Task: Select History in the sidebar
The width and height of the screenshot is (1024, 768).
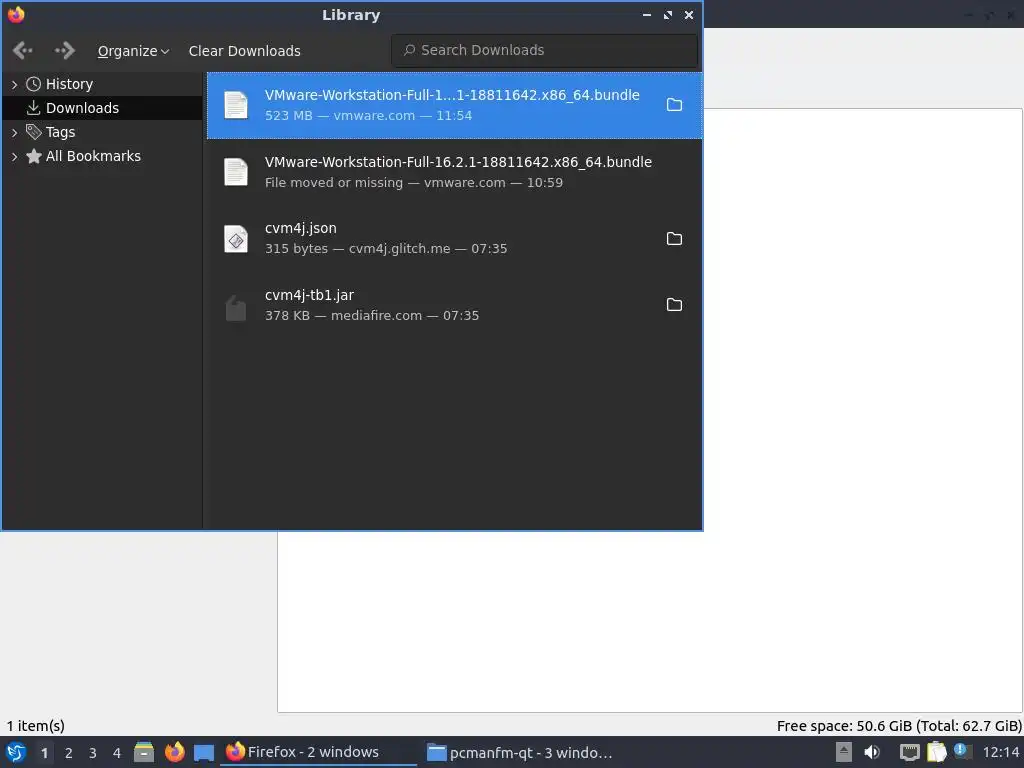Action: coord(69,84)
